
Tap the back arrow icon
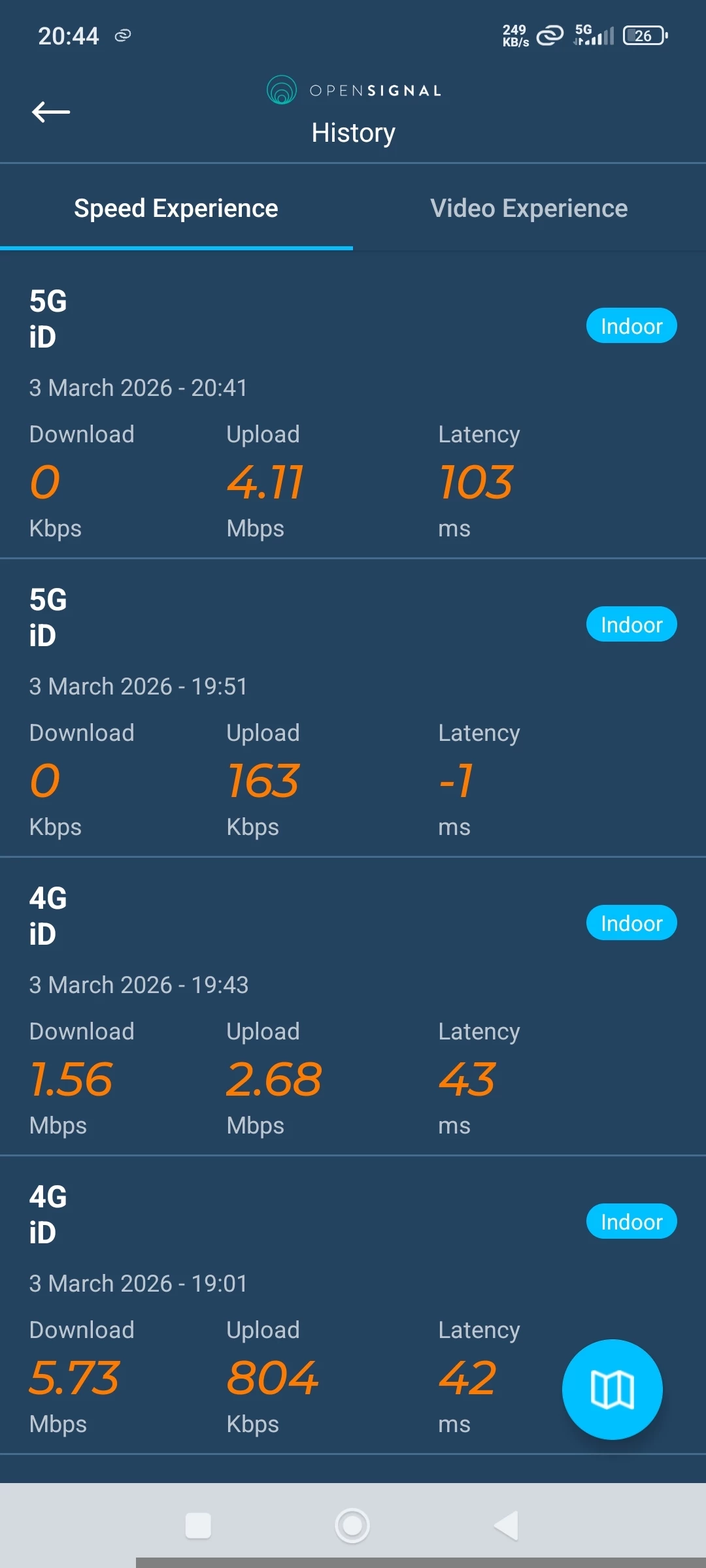point(51,112)
